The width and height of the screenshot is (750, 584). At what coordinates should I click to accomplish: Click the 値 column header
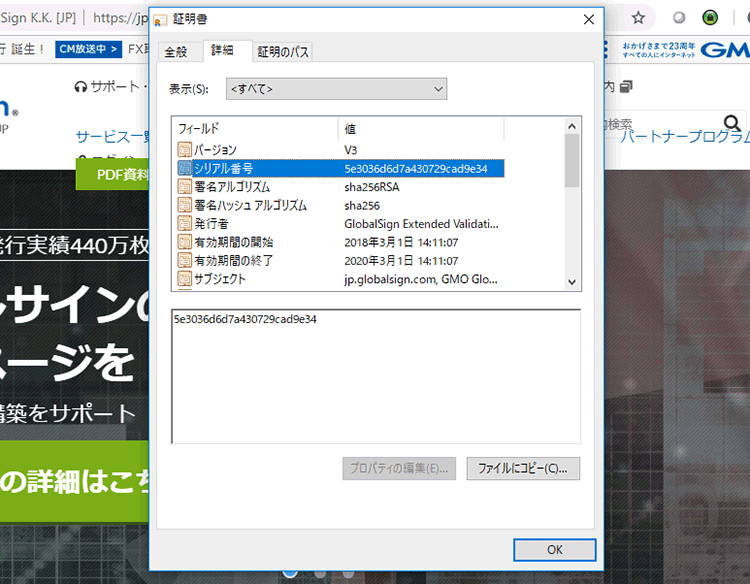pos(420,128)
